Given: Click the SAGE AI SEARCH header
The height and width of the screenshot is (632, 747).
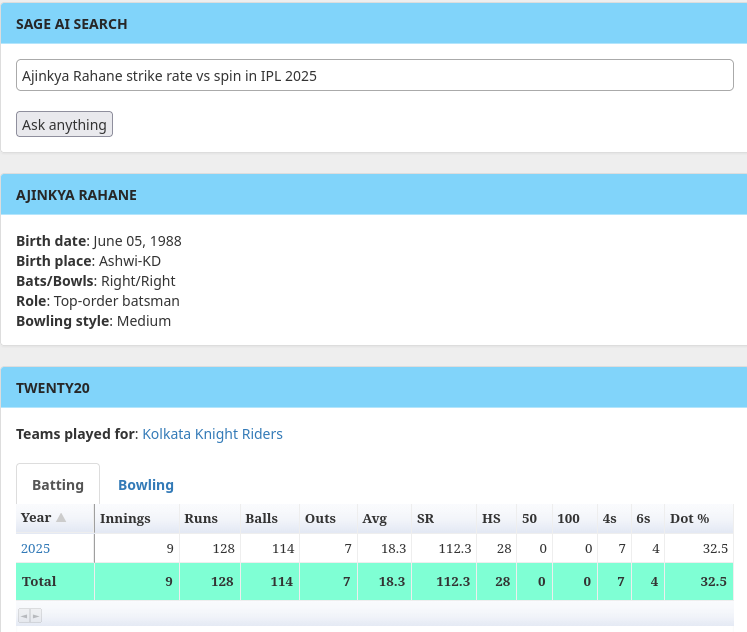Looking at the screenshot, I should point(374,24).
